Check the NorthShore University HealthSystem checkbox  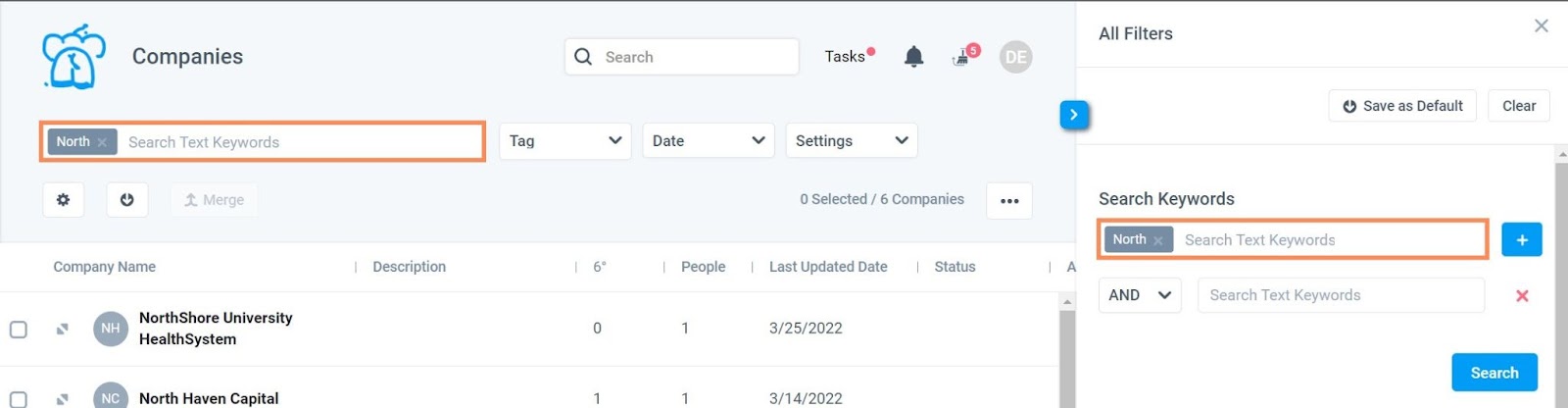19,330
